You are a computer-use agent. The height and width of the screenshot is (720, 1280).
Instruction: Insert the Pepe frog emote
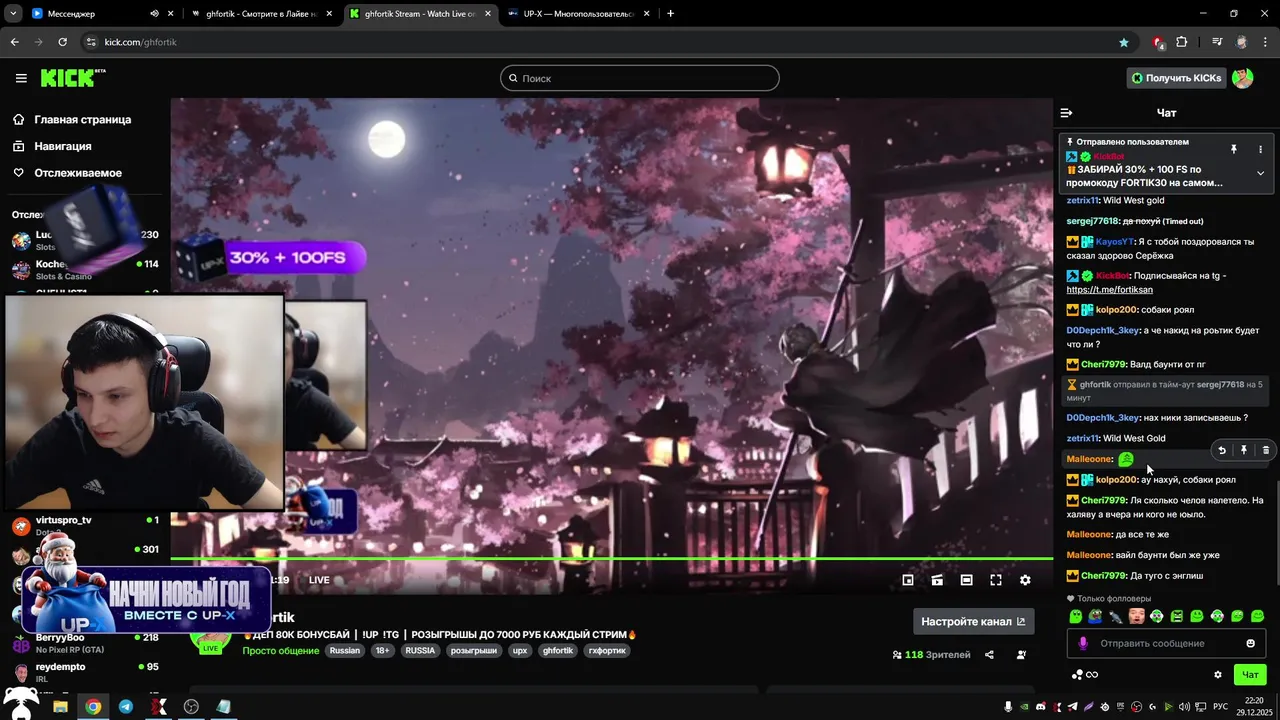pos(1096,616)
